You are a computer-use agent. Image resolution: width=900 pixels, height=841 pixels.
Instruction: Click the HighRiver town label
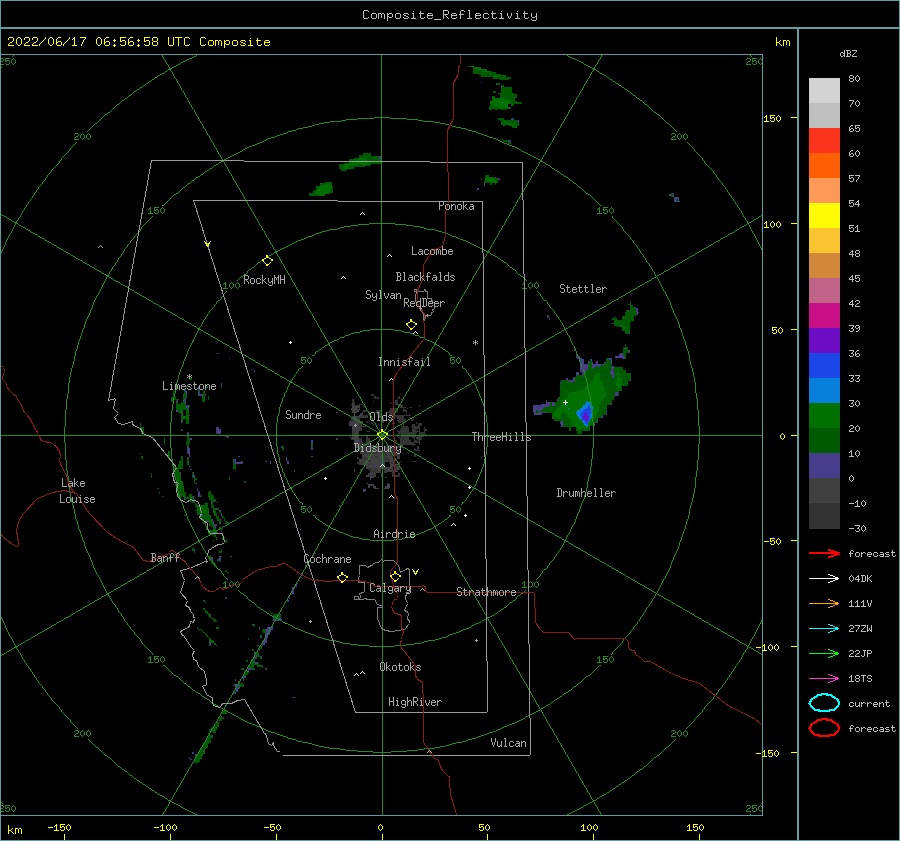[x=415, y=702]
